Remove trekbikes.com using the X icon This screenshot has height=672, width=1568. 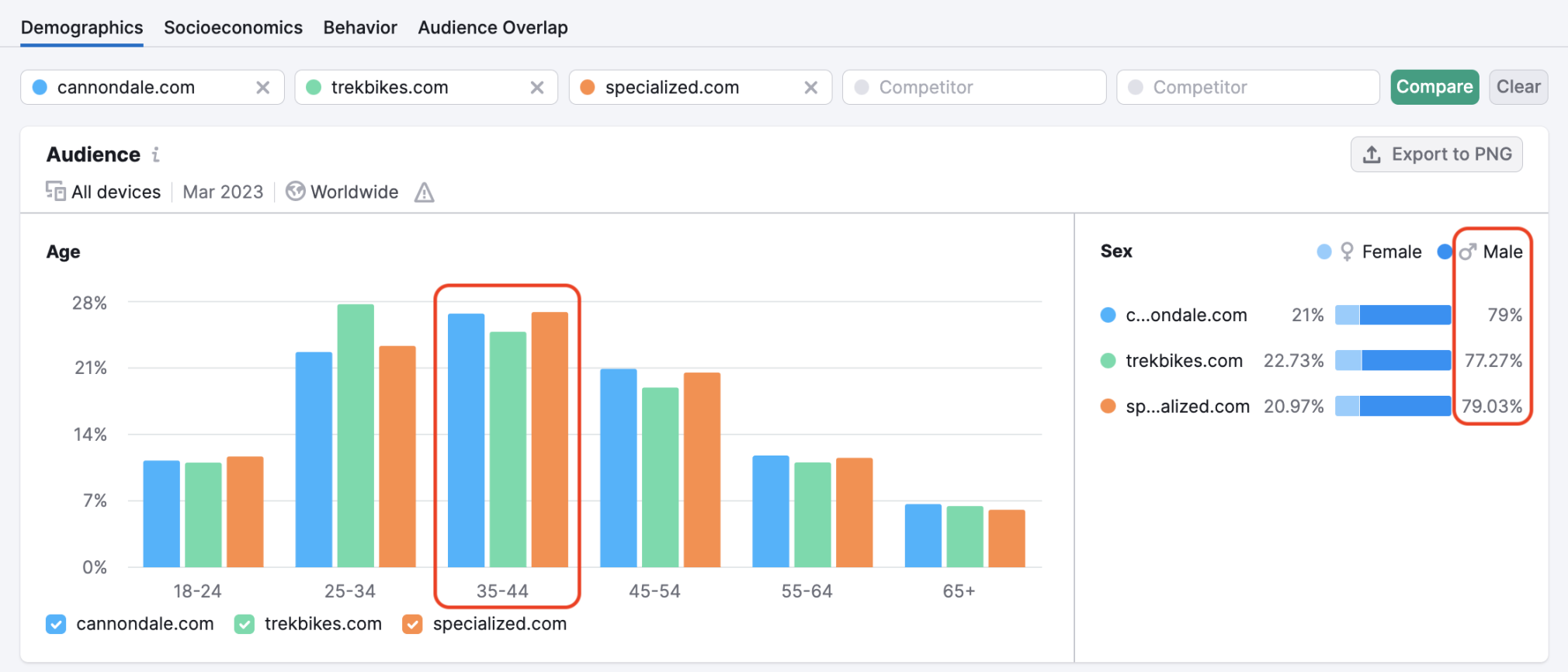tap(537, 88)
